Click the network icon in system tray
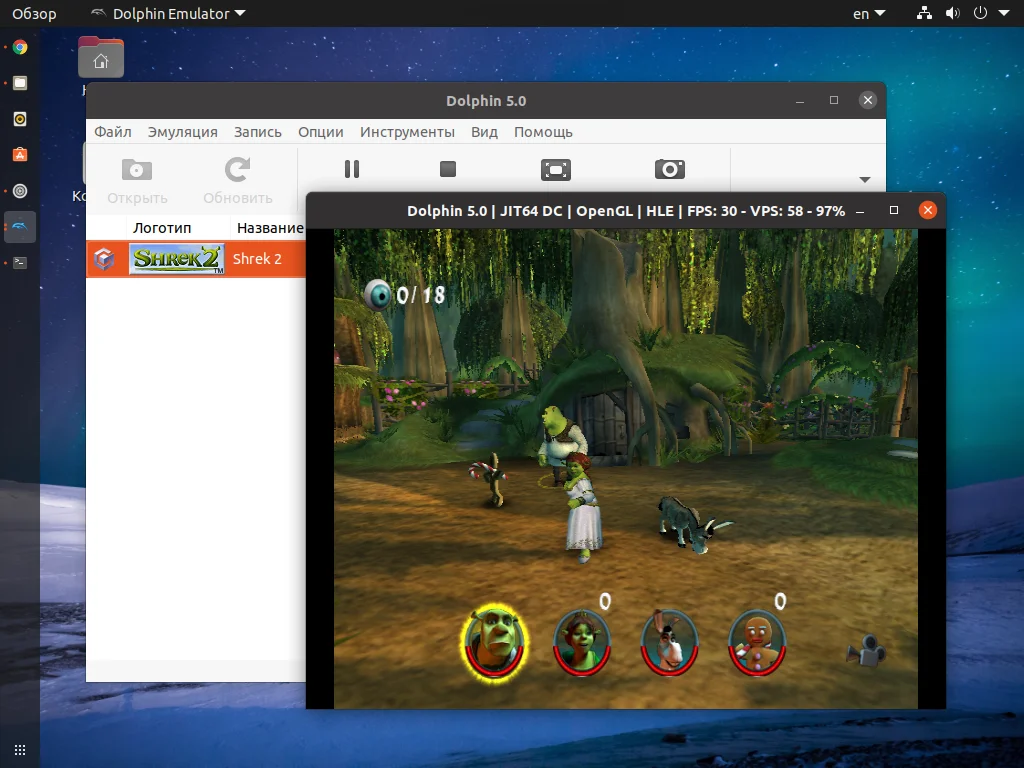Image resolution: width=1024 pixels, height=768 pixels. coord(924,13)
